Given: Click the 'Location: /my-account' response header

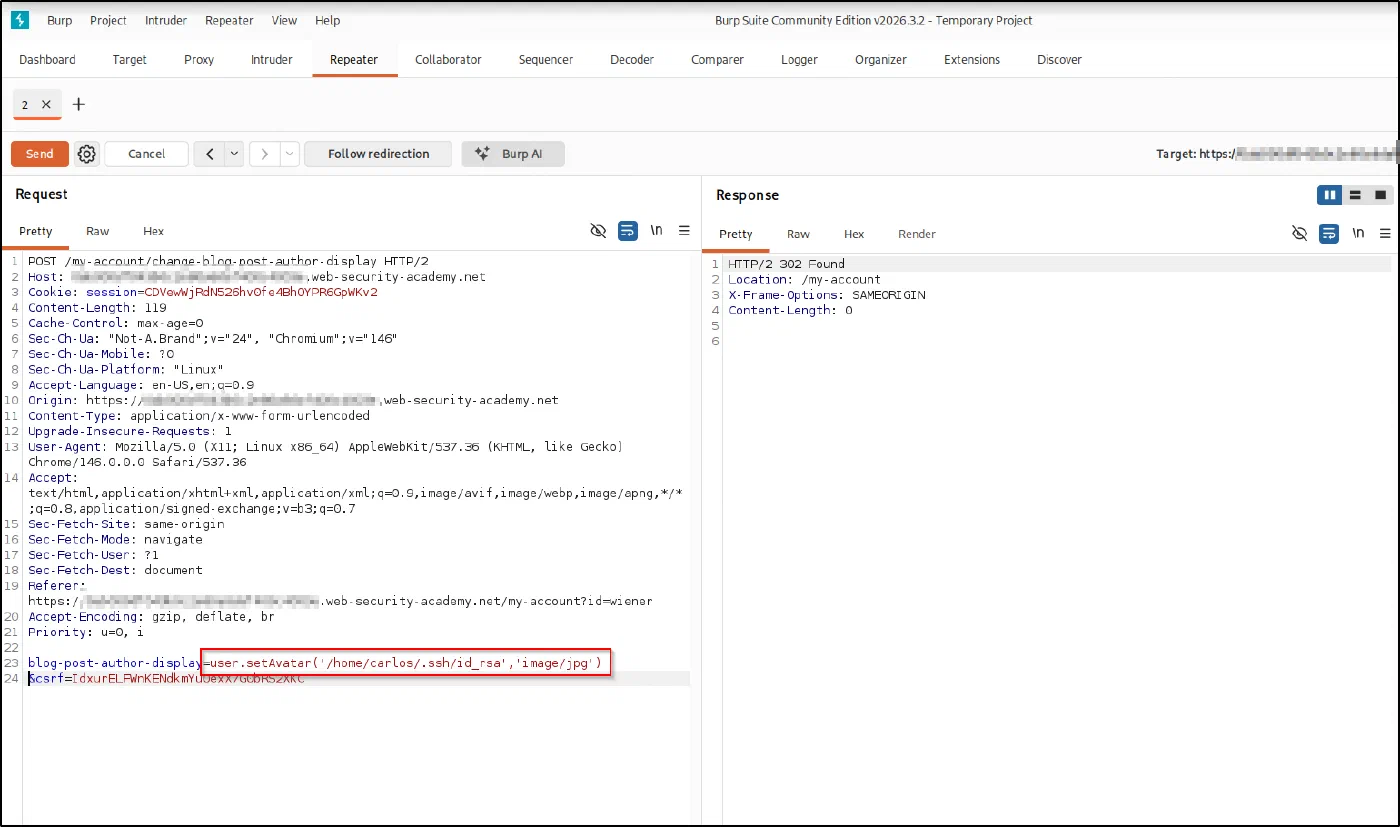Looking at the screenshot, I should [x=804, y=280].
